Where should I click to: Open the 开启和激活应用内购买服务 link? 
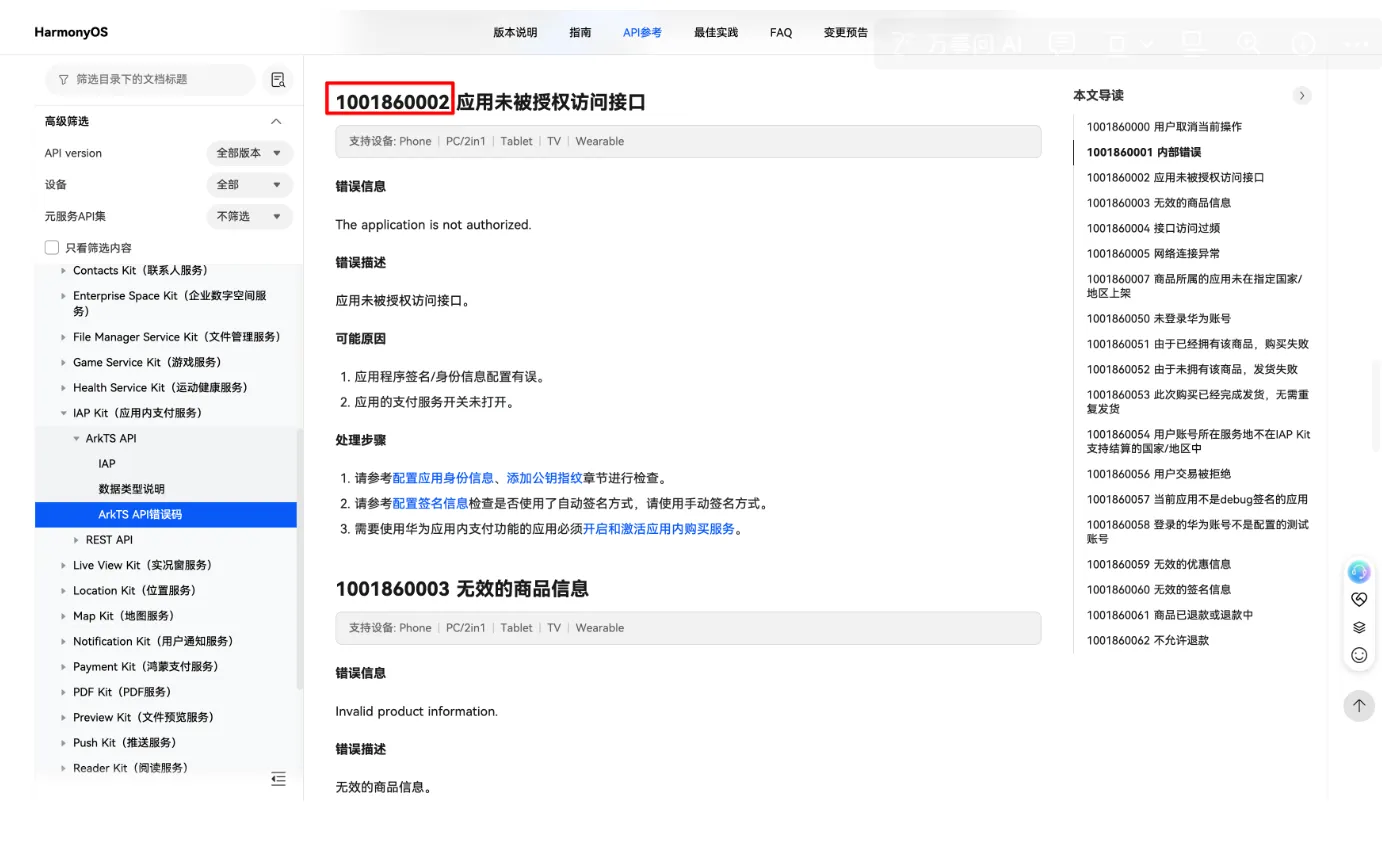point(659,529)
